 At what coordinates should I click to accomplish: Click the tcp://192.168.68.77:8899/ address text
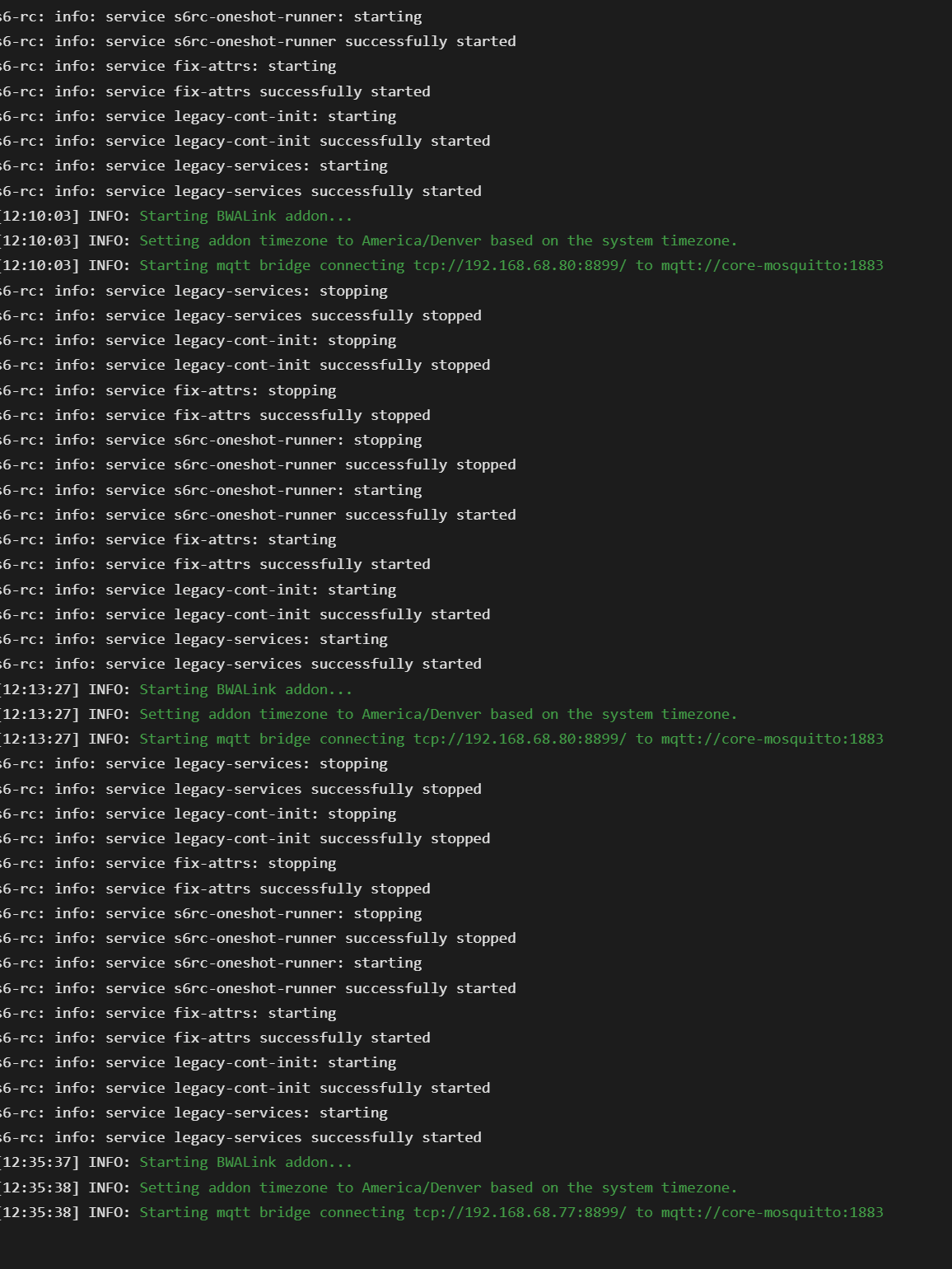pos(520,1212)
